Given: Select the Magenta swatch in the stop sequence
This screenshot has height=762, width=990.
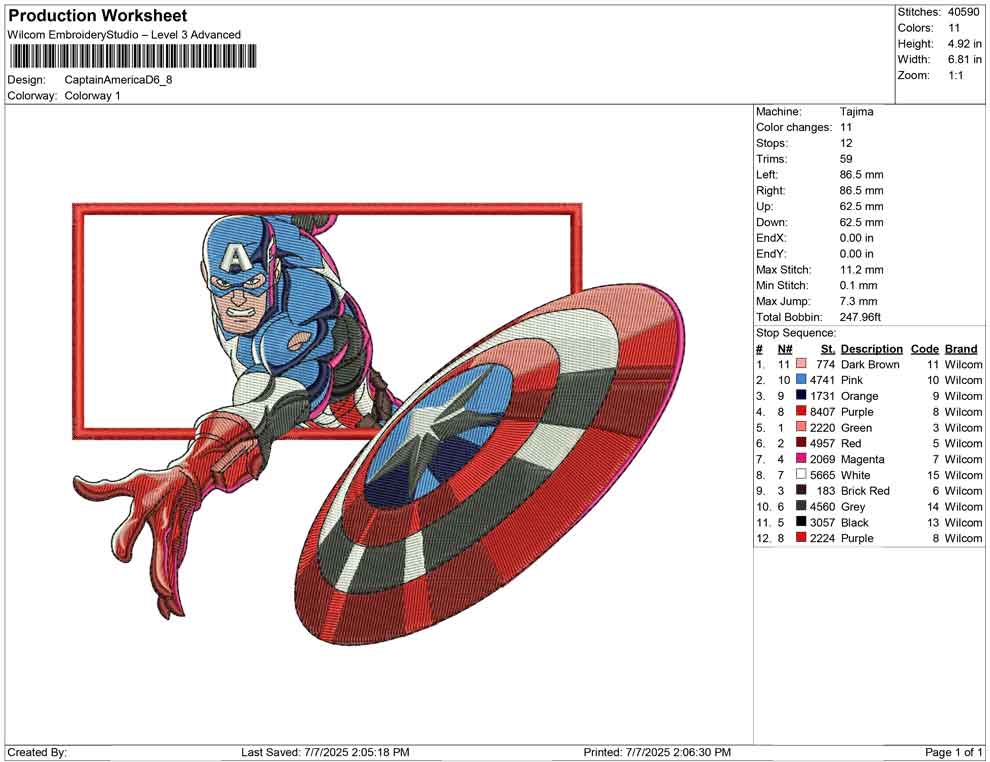Looking at the screenshot, I should click(800, 459).
